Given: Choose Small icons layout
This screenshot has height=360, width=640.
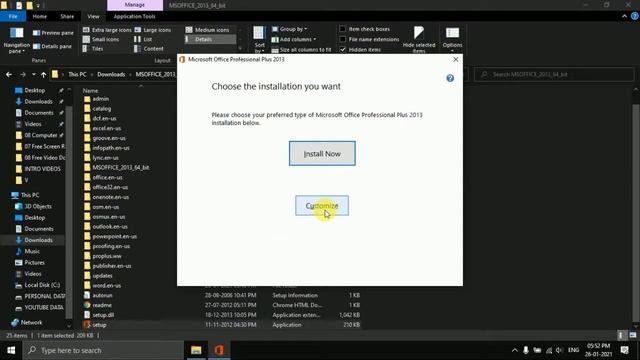Looking at the screenshot, I should pyautogui.click(x=101, y=39).
